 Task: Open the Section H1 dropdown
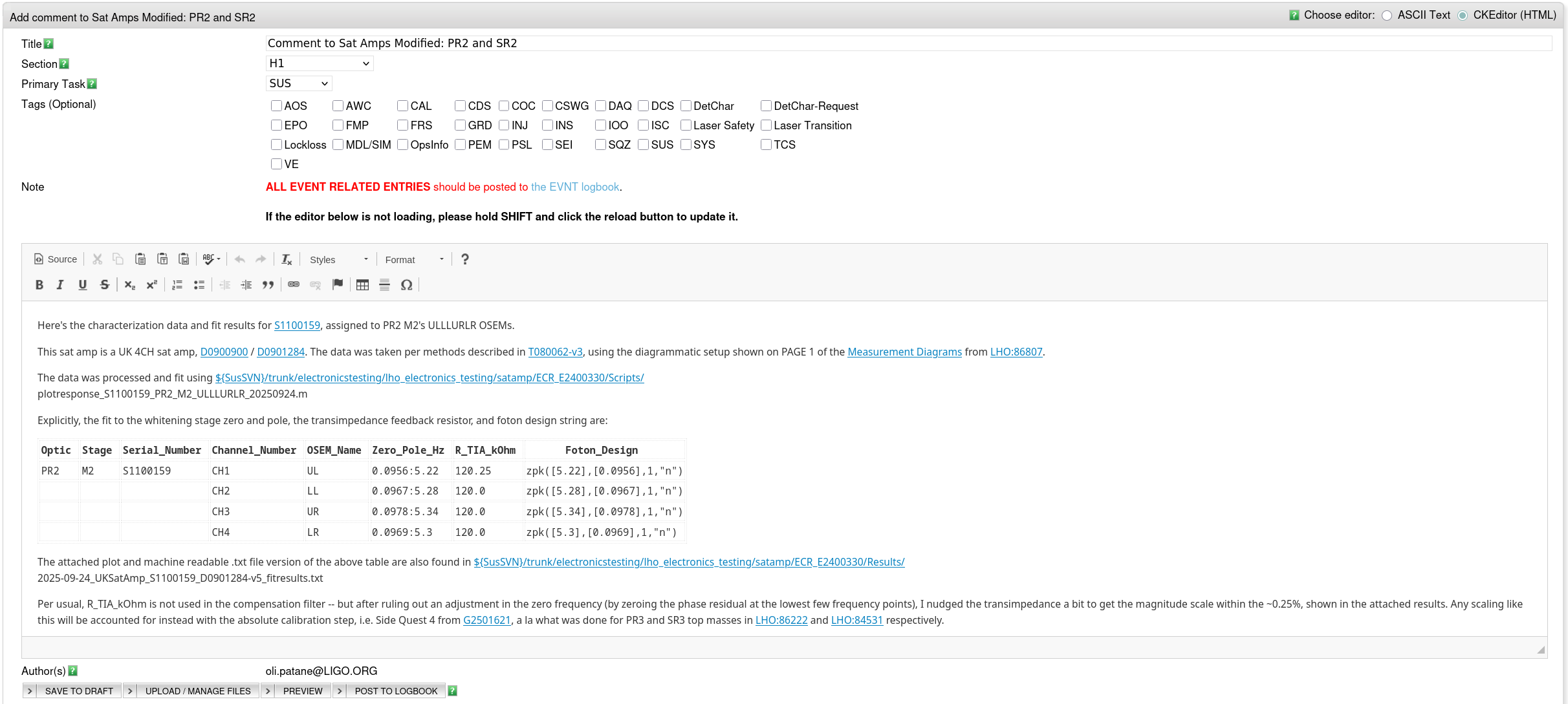(x=320, y=63)
